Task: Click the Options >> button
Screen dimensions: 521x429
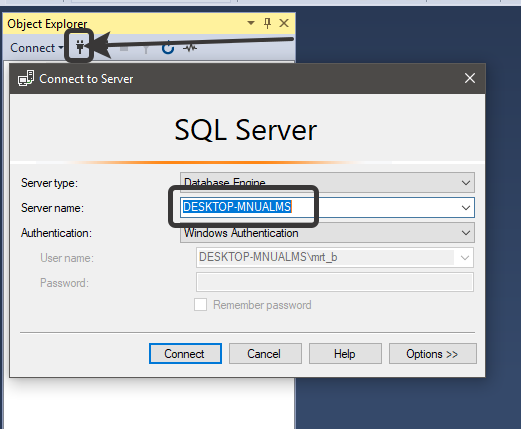Action: [x=433, y=354]
